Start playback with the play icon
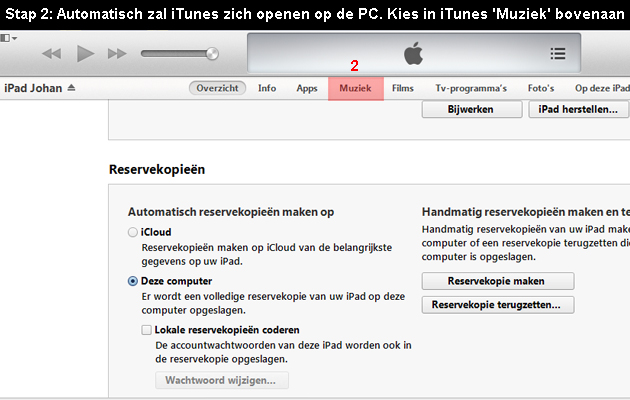Image resolution: width=630 pixels, height=400 pixels. 85,53
